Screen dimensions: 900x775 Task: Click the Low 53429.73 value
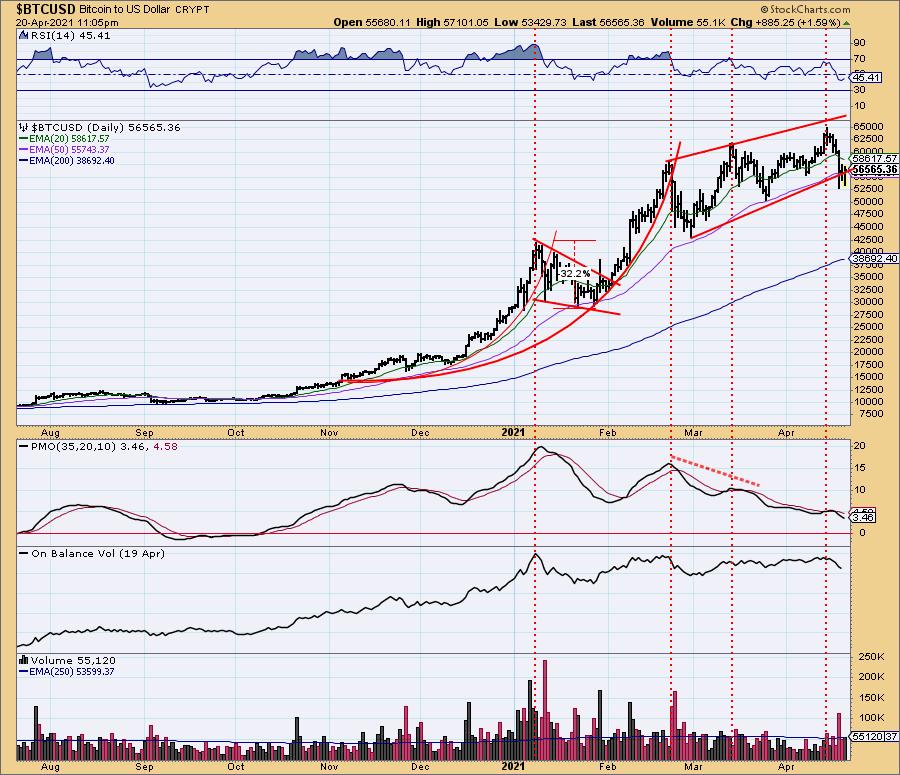tap(530, 22)
